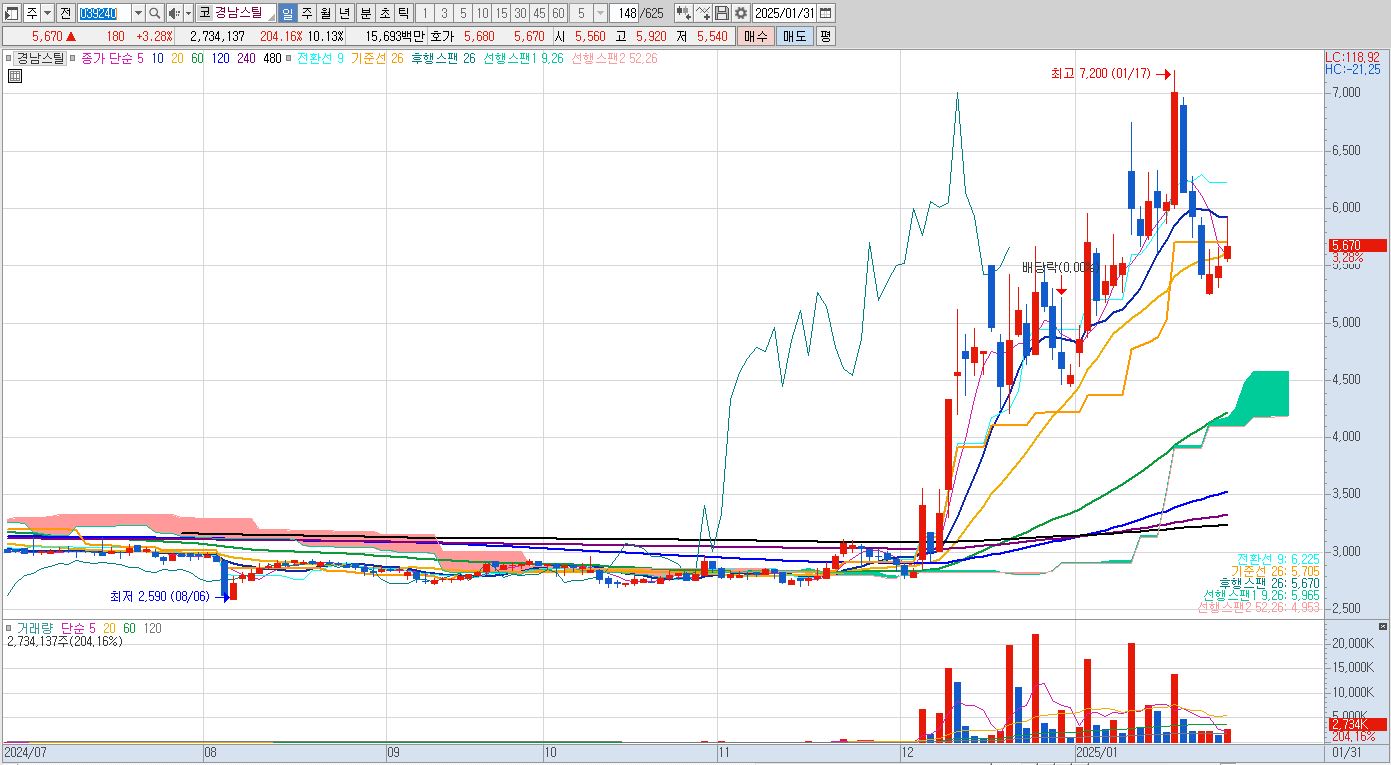The height and width of the screenshot is (765, 1391).
Task: Click the bar count field 148
Action: (x=626, y=13)
